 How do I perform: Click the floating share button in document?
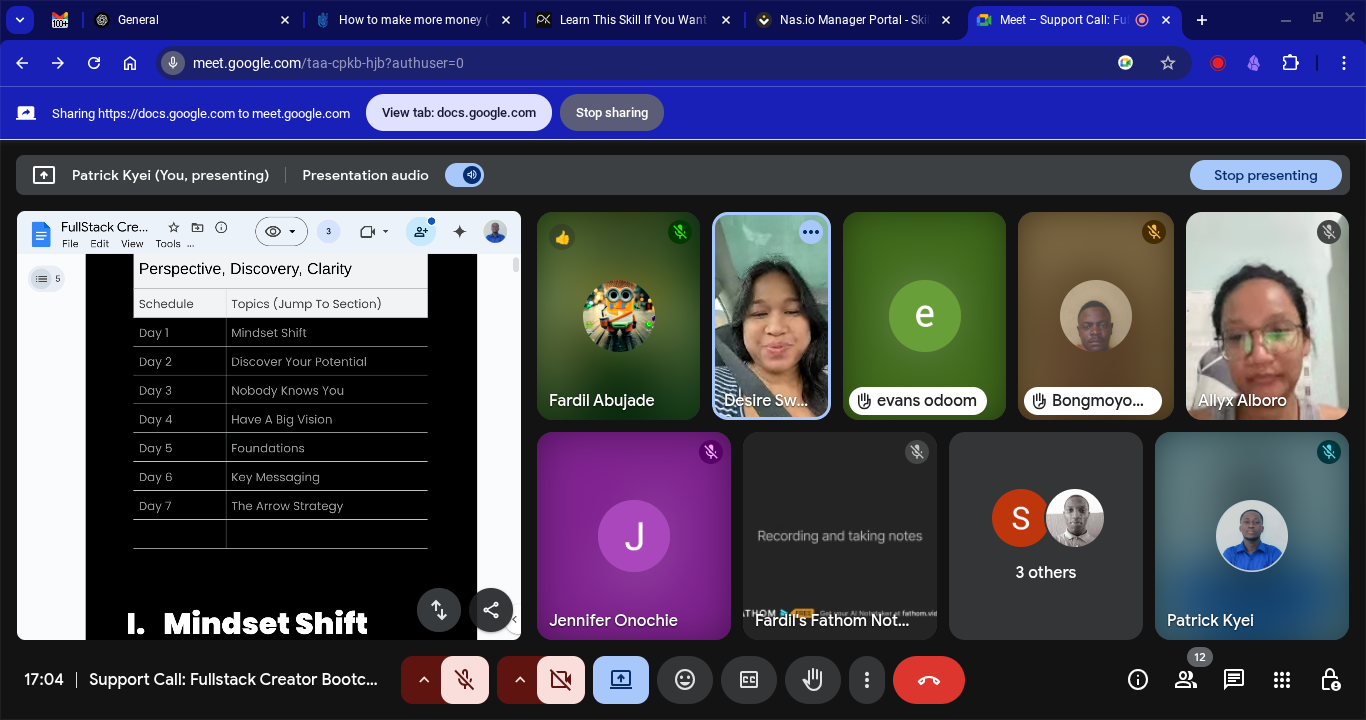coord(491,609)
